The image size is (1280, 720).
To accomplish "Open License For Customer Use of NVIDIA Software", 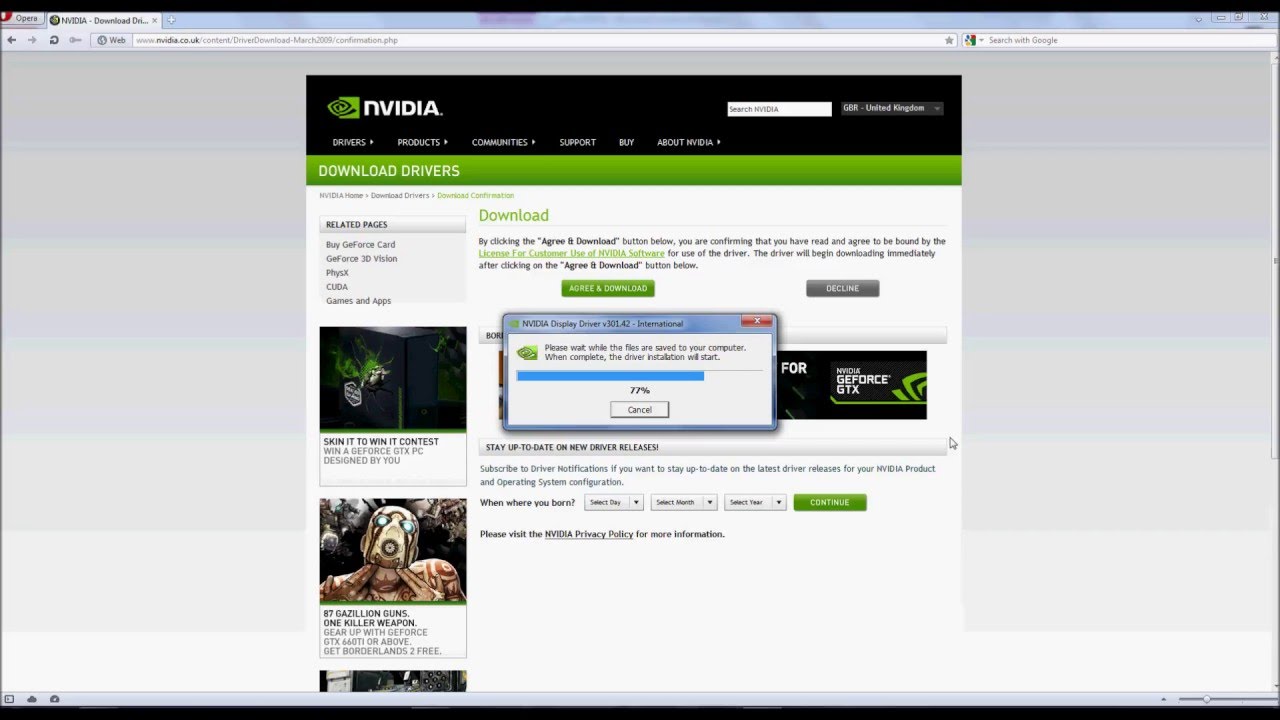I will (571, 253).
